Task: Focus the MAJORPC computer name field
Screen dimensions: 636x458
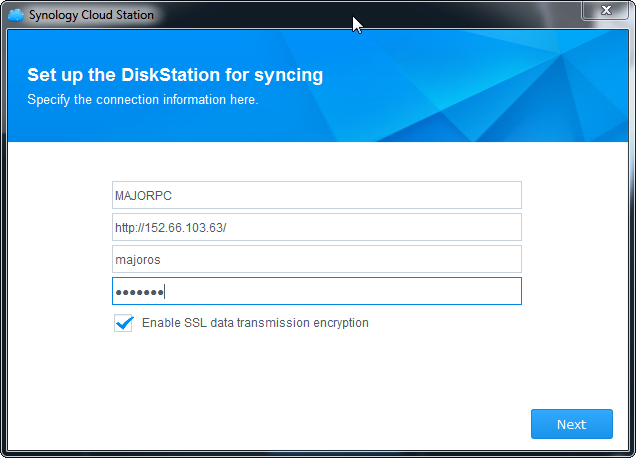Action: [x=316, y=195]
